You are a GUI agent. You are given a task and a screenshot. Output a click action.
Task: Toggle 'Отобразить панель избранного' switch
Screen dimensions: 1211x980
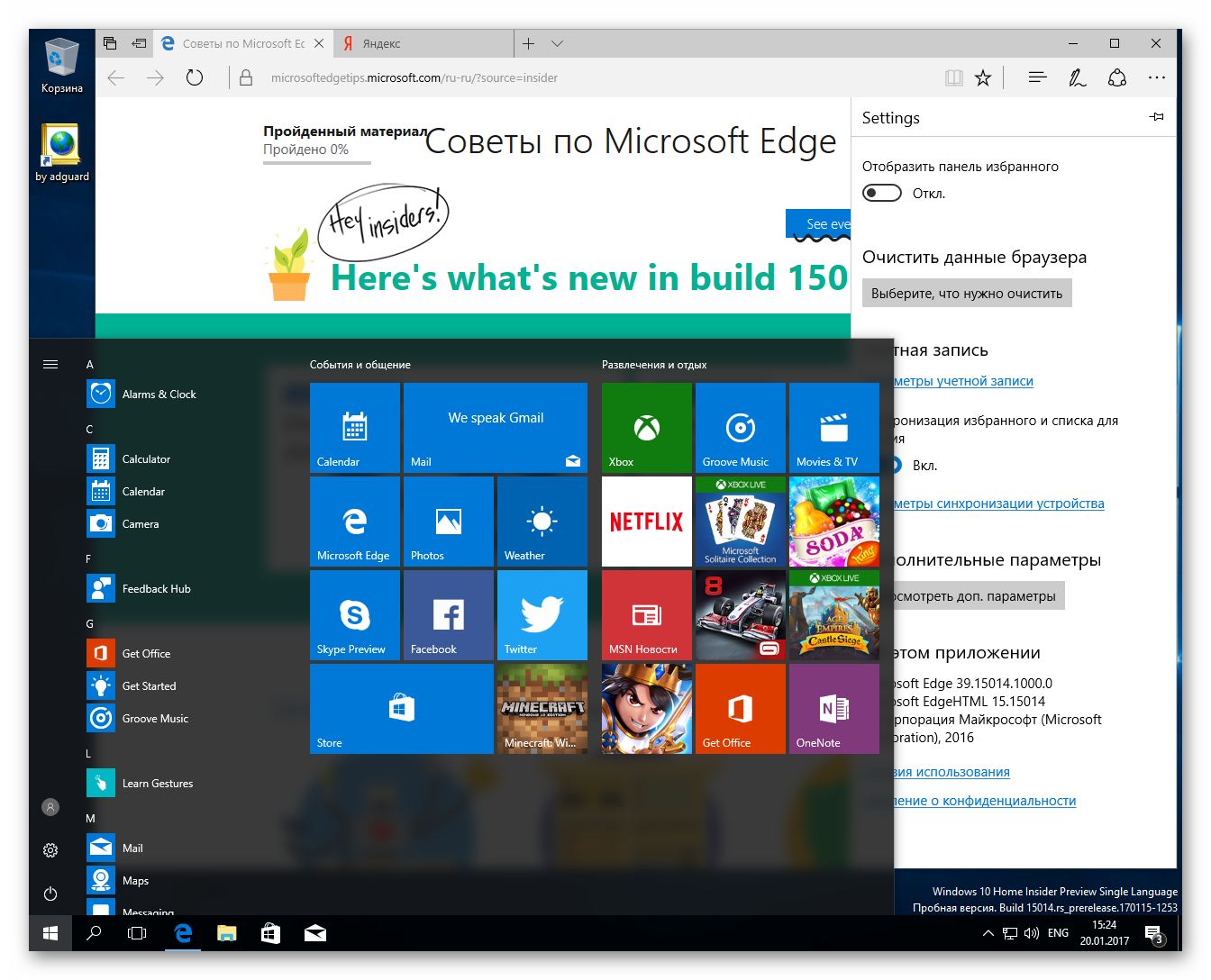[x=882, y=193]
